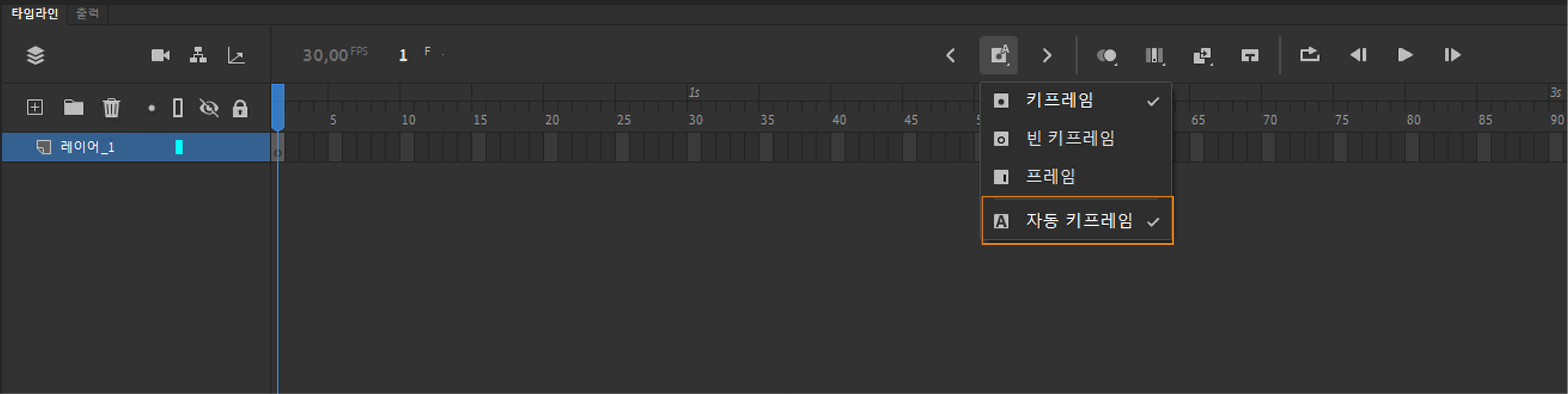Choose 빈 키프레임 from the menu
The image size is (1568, 394).
point(1069,138)
